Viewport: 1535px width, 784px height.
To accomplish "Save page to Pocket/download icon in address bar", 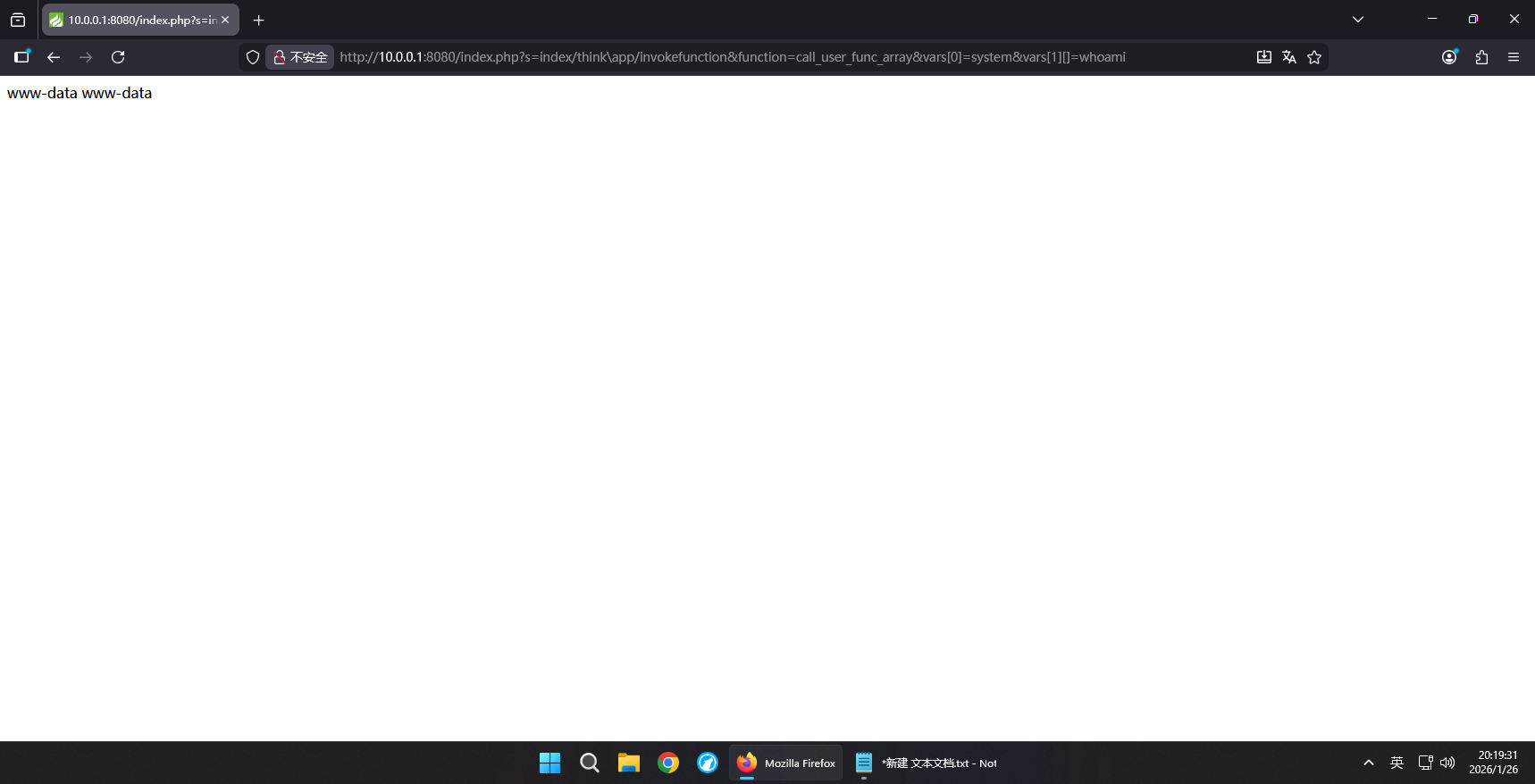I will (1264, 57).
